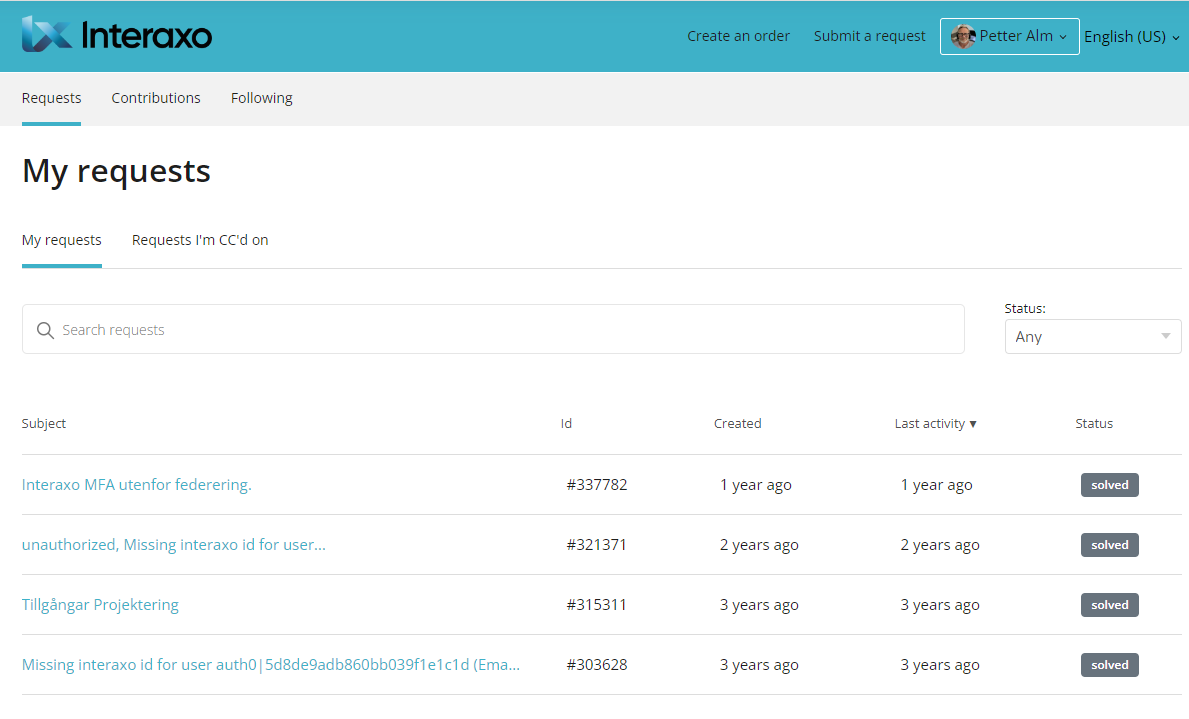The width and height of the screenshot is (1189, 719).
Task: Click the request id #321371
Action: pos(596,545)
